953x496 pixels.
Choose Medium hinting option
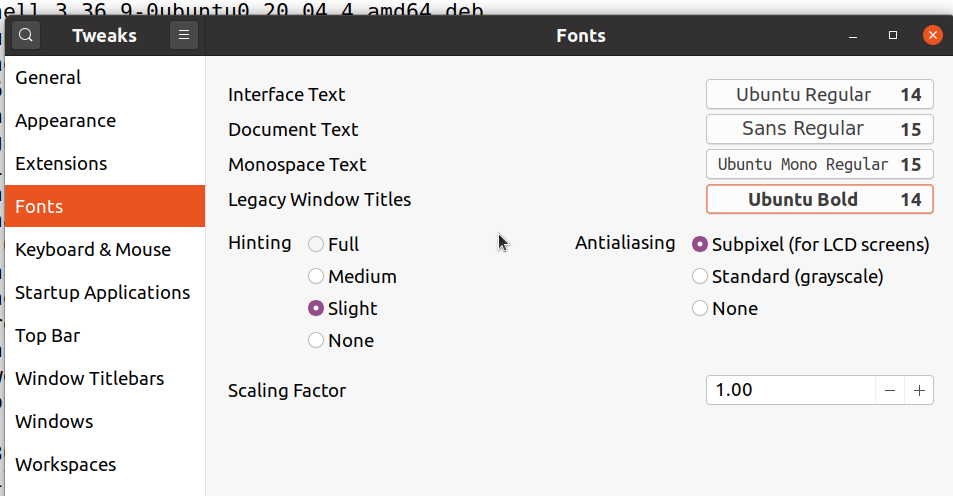tap(316, 276)
